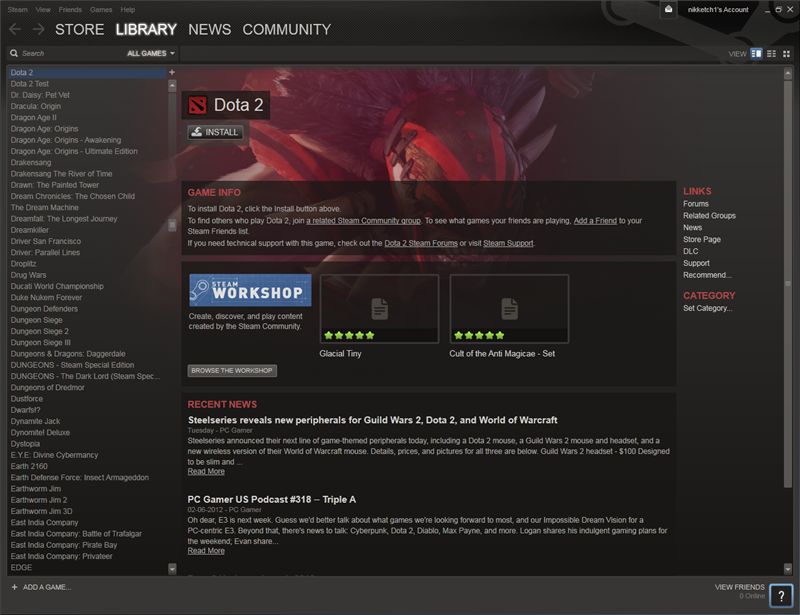Switch to detail list view
The height and width of the screenshot is (615, 800).
click(x=756, y=54)
